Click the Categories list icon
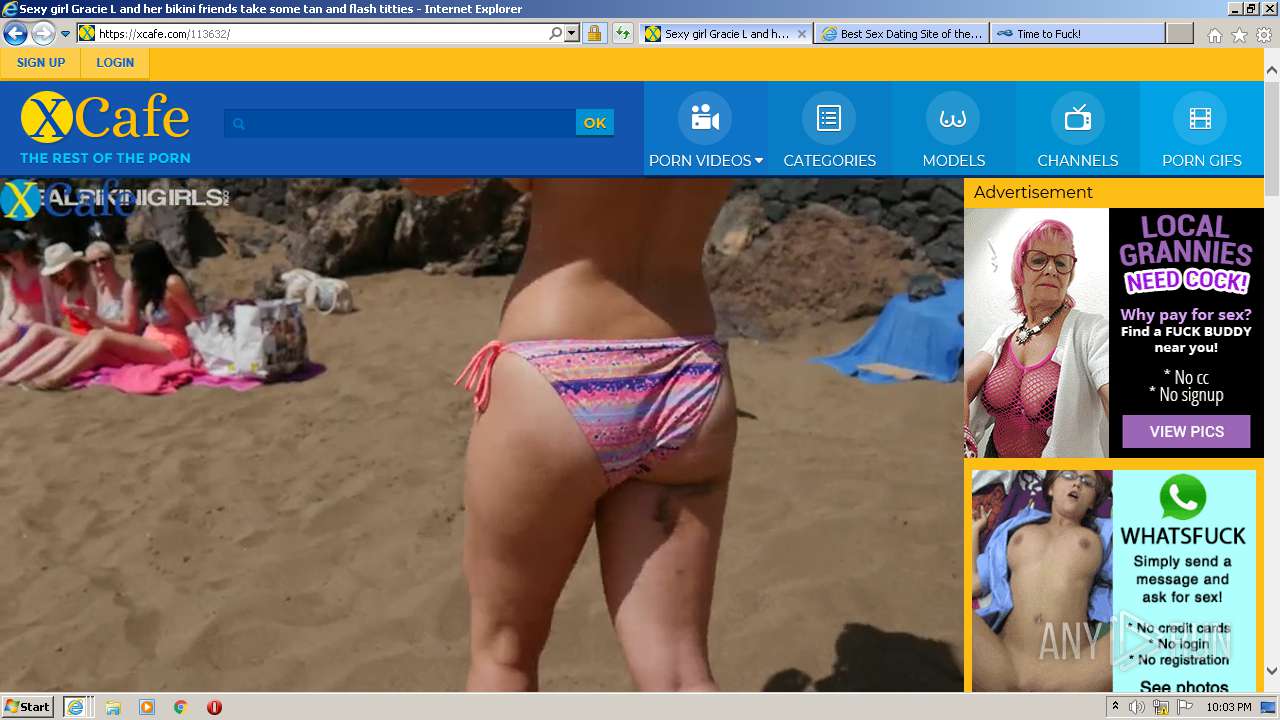The height and width of the screenshot is (720, 1280). tap(829, 118)
